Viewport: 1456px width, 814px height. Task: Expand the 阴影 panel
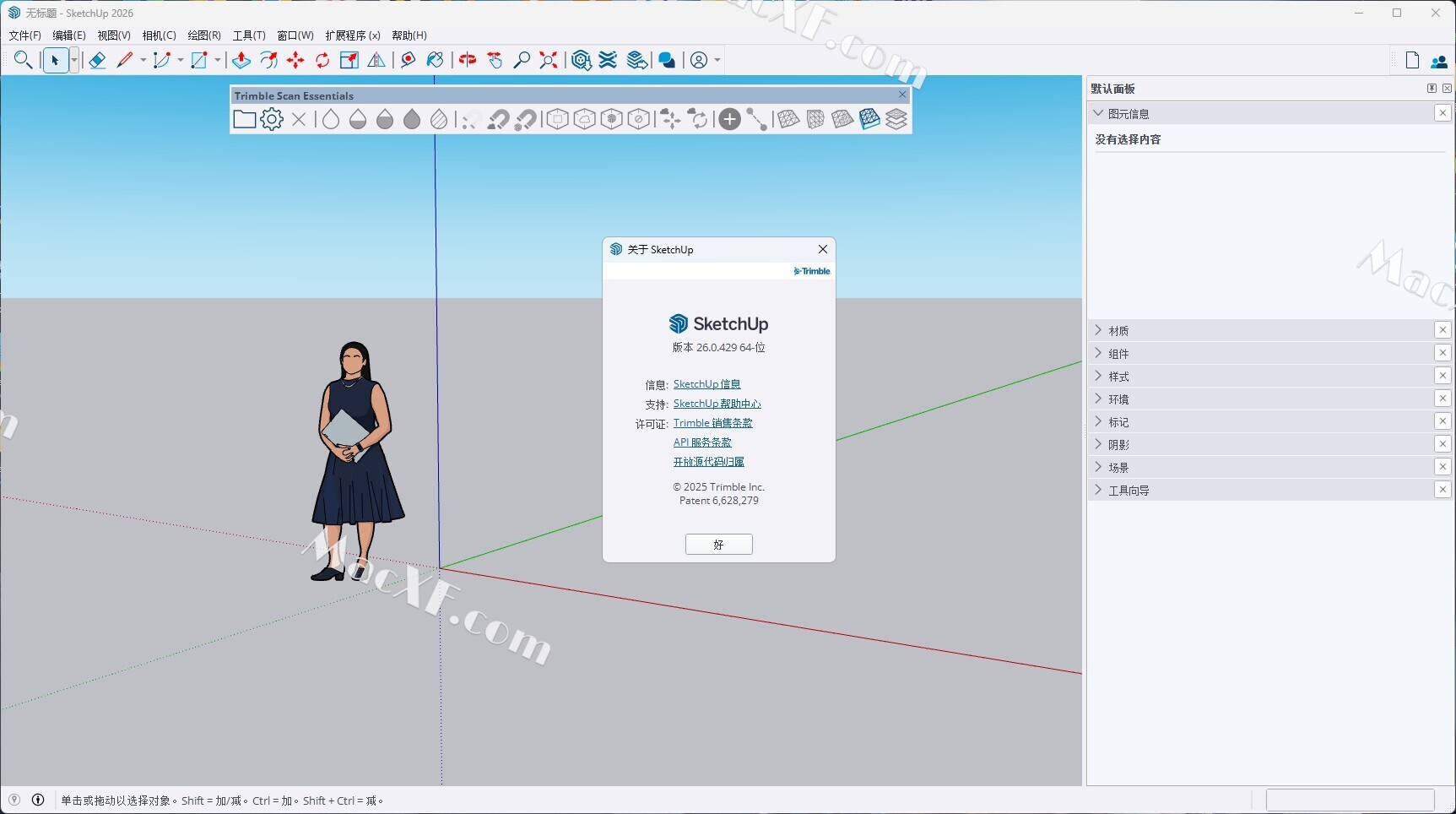coord(1118,444)
